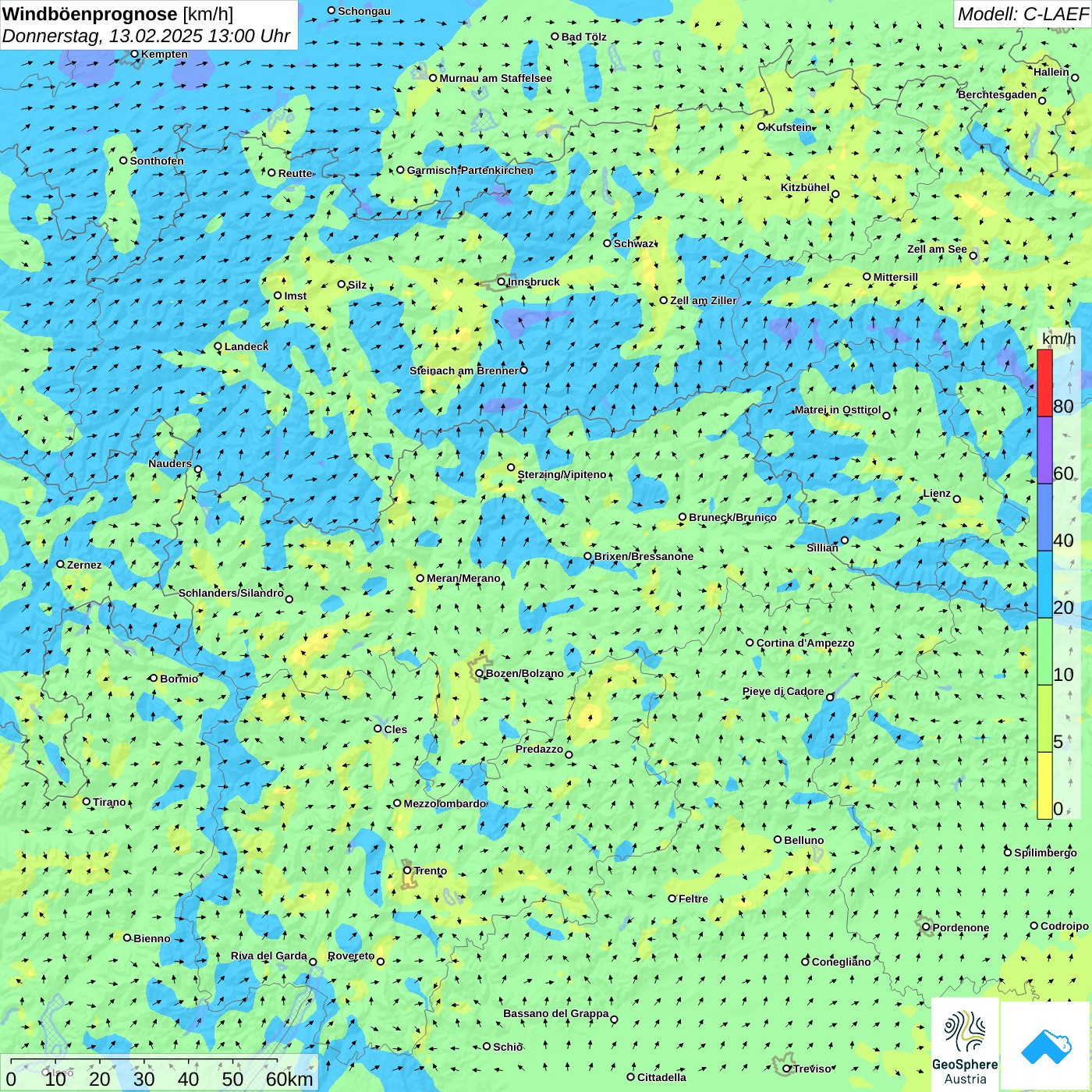Screen dimensions: 1092x1092
Task: Click the Lienz city label
Action: (x=937, y=493)
